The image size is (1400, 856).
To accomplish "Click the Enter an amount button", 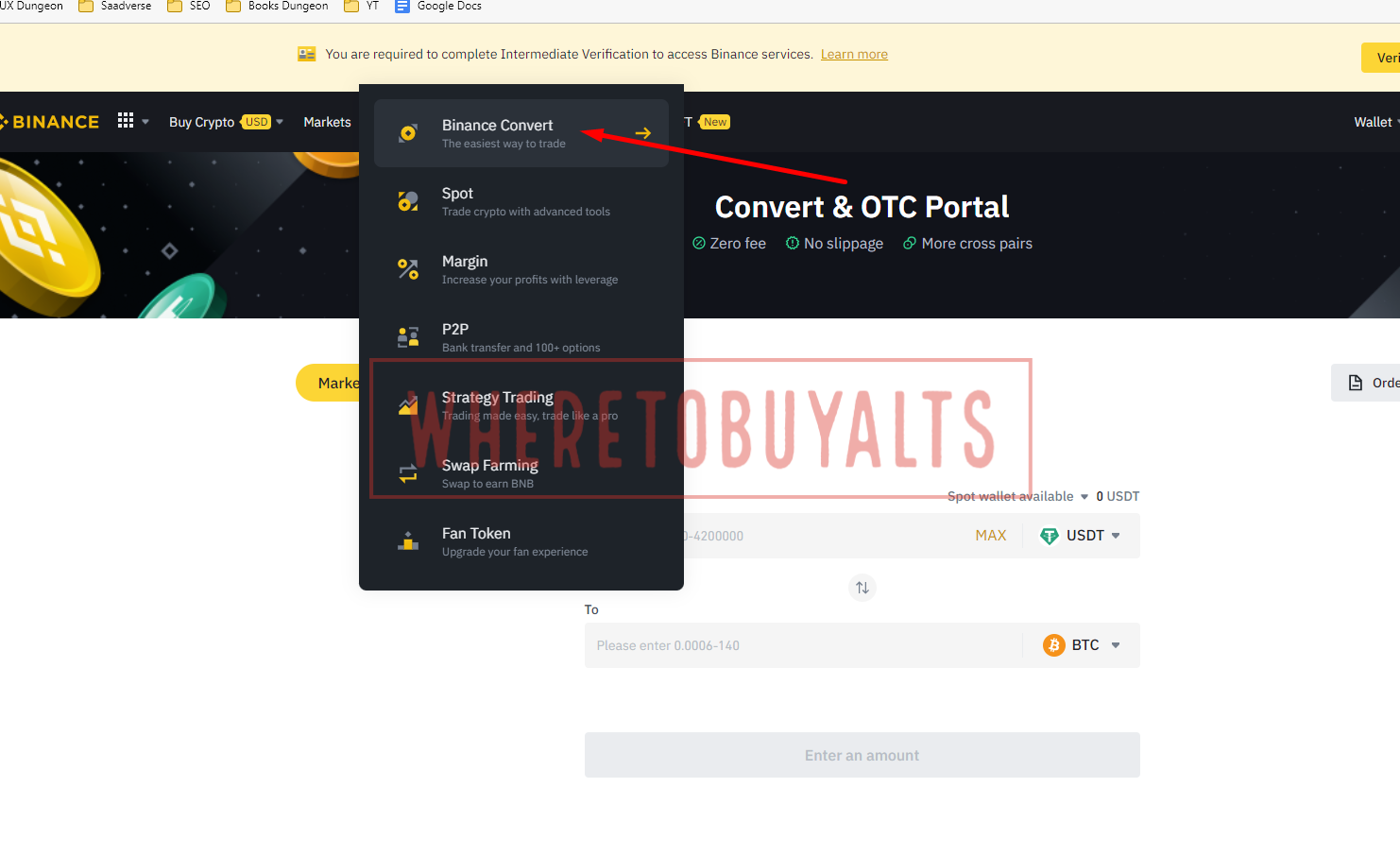I will pyautogui.click(x=862, y=755).
